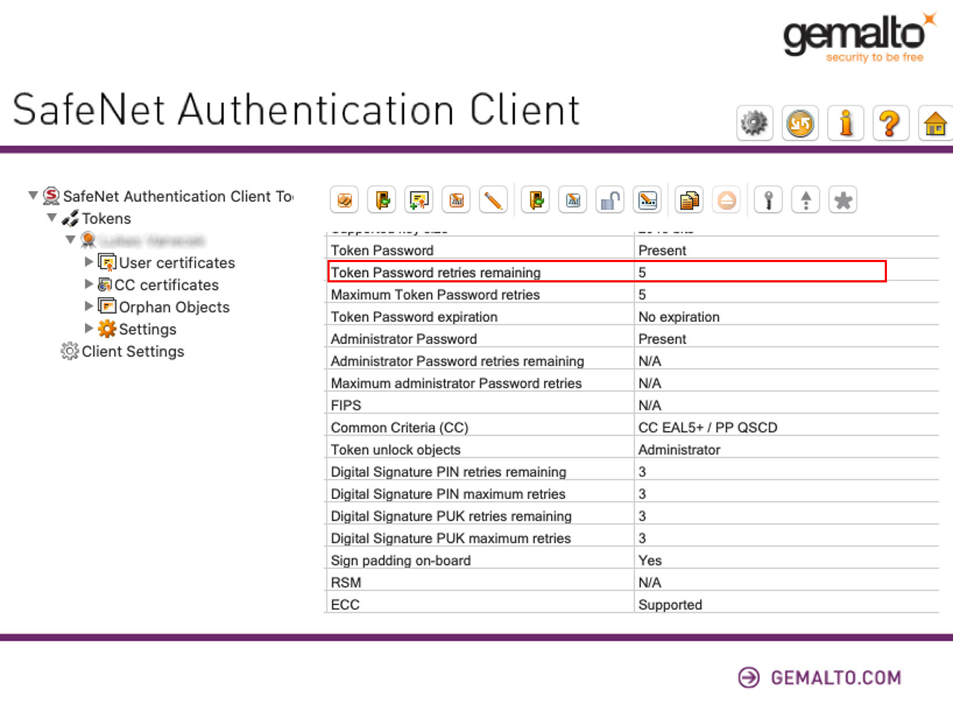
Task: Select Tokens in the tree
Action: pyautogui.click(x=97, y=218)
